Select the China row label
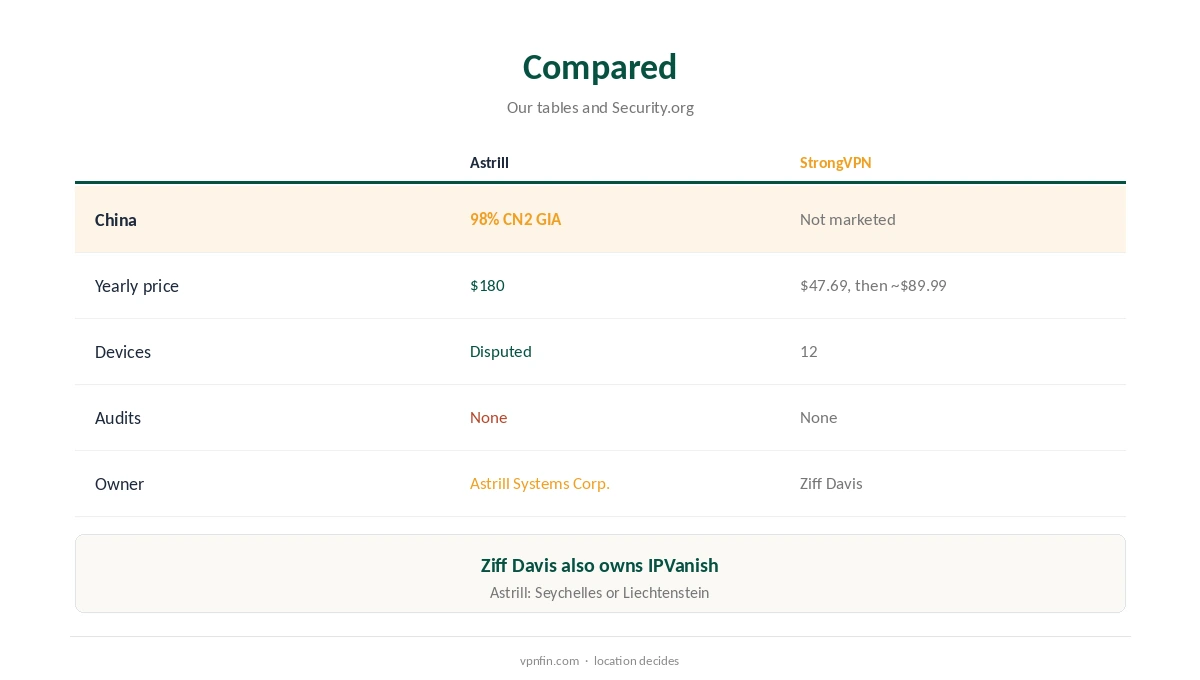The image size is (1200, 680). pos(116,220)
